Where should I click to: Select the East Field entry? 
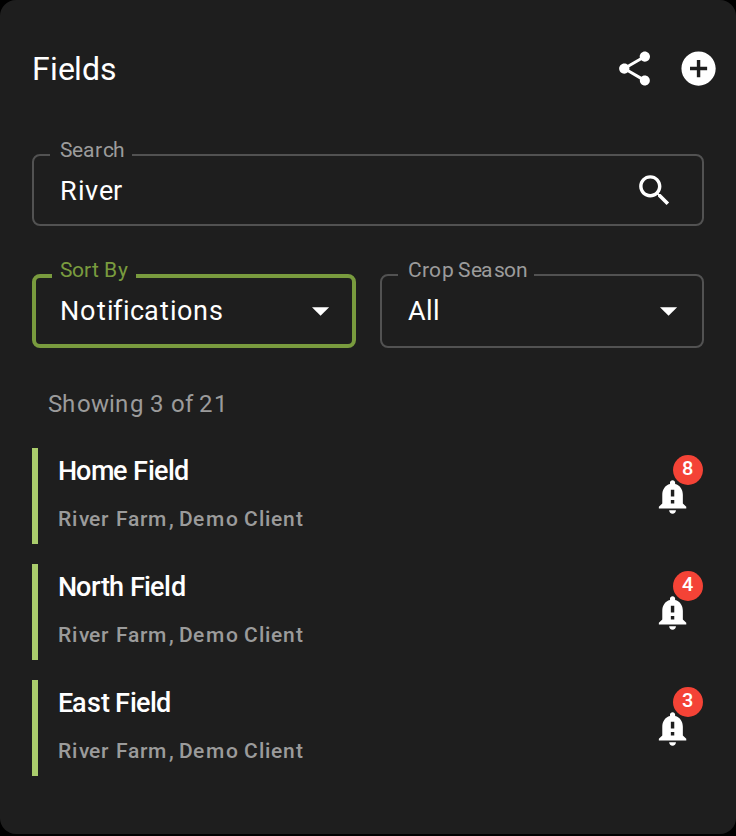[x=368, y=728]
